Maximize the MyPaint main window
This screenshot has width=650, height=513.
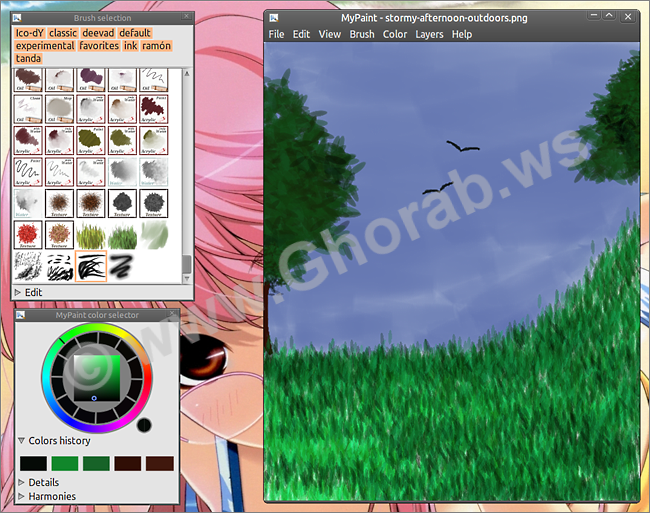click(609, 16)
